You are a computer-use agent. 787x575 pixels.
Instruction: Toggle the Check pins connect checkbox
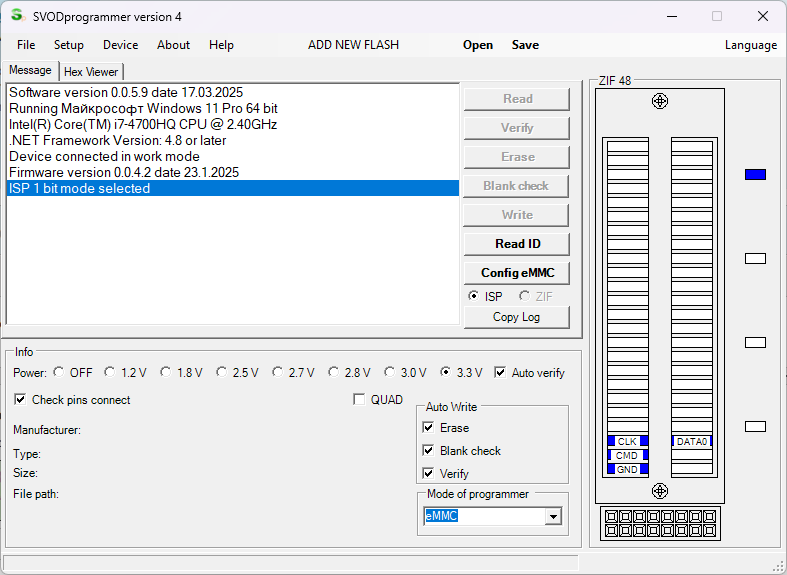(x=20, y=399)
